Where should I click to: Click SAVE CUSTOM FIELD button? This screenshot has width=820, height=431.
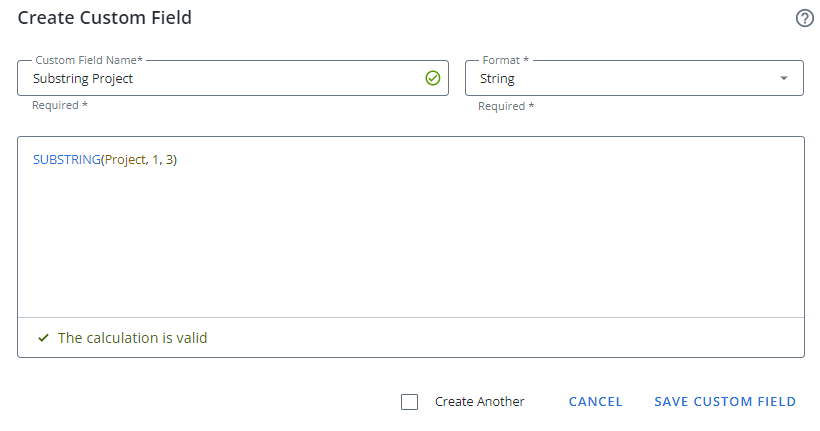click(725, 402)
